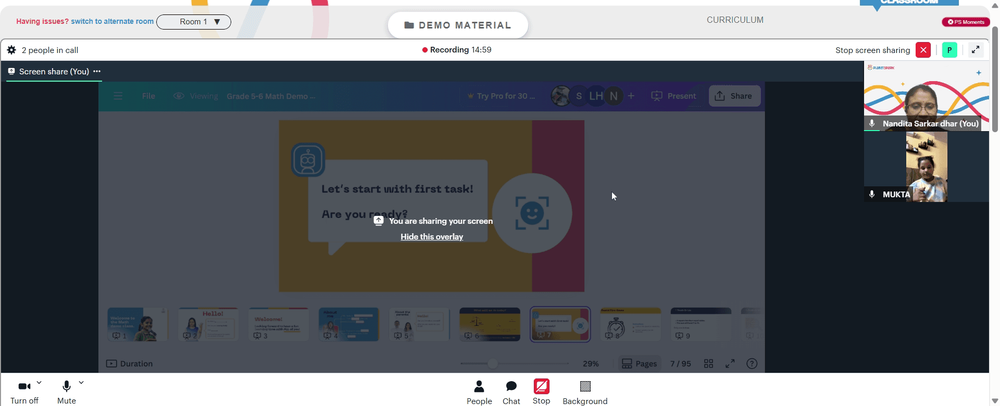1000x406 pixels.
Task: Open the Curriculum tab
Action: click(735, 20)
